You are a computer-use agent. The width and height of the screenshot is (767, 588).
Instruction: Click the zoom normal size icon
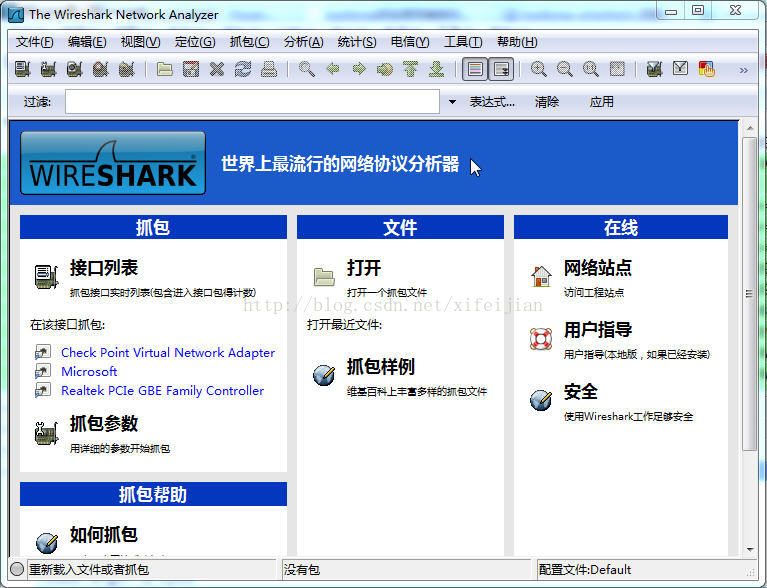(x=590, y=69)
